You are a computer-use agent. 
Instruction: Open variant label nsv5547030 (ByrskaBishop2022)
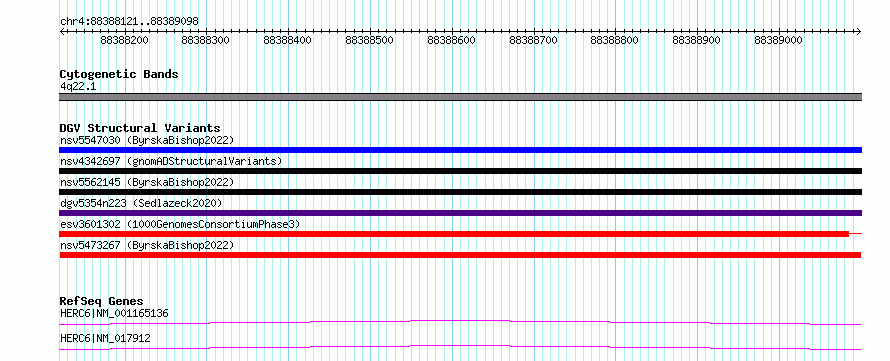point(147,140)
